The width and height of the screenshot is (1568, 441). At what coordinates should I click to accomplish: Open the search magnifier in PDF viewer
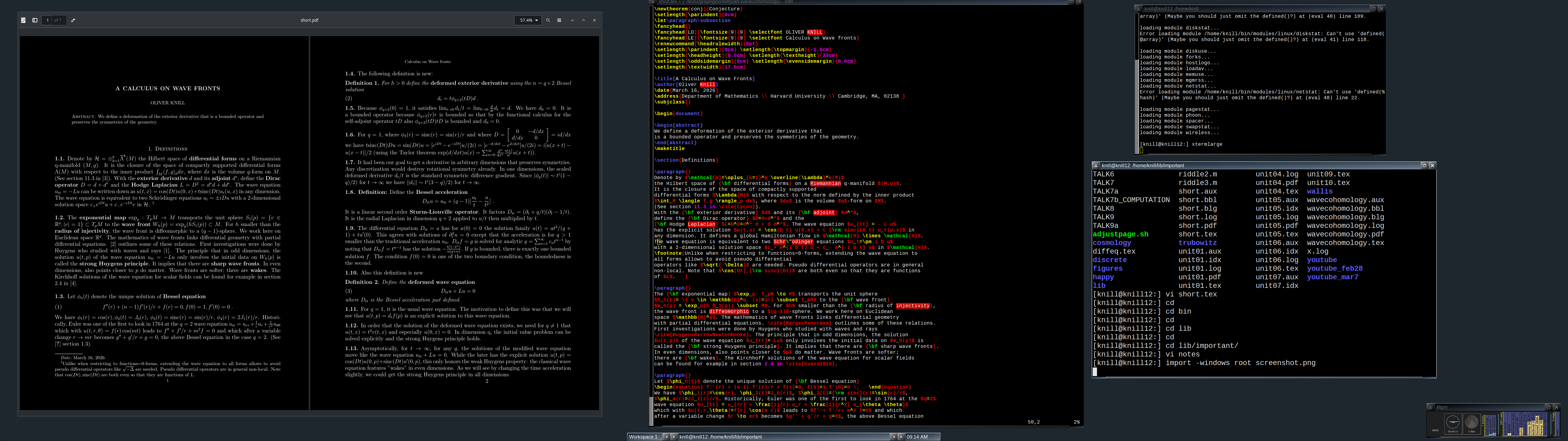coord(548,20)
